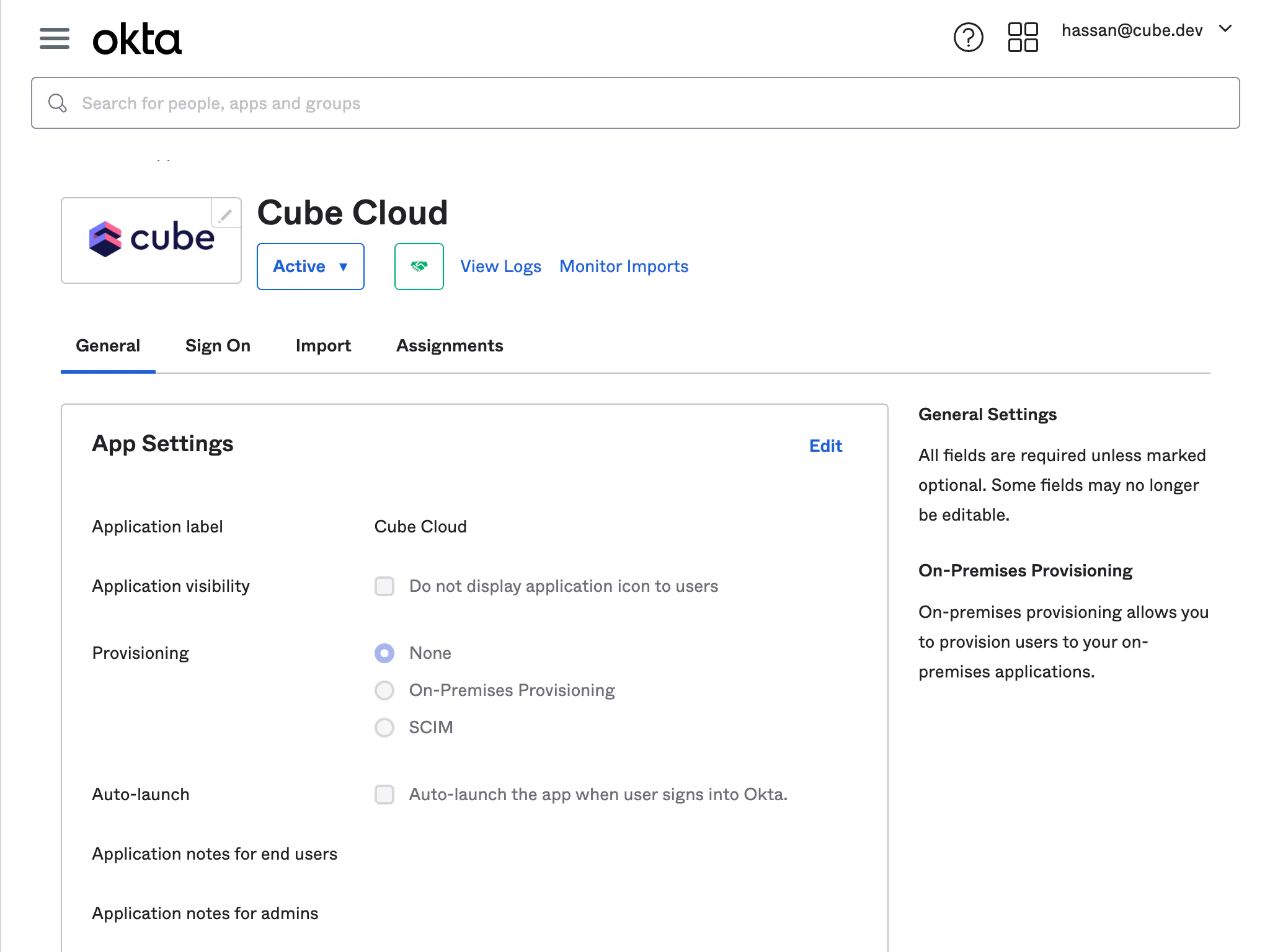Click the pencil icon to edit the logo
This screenshot has width=1270, height=952.
[x=226, y=214]
